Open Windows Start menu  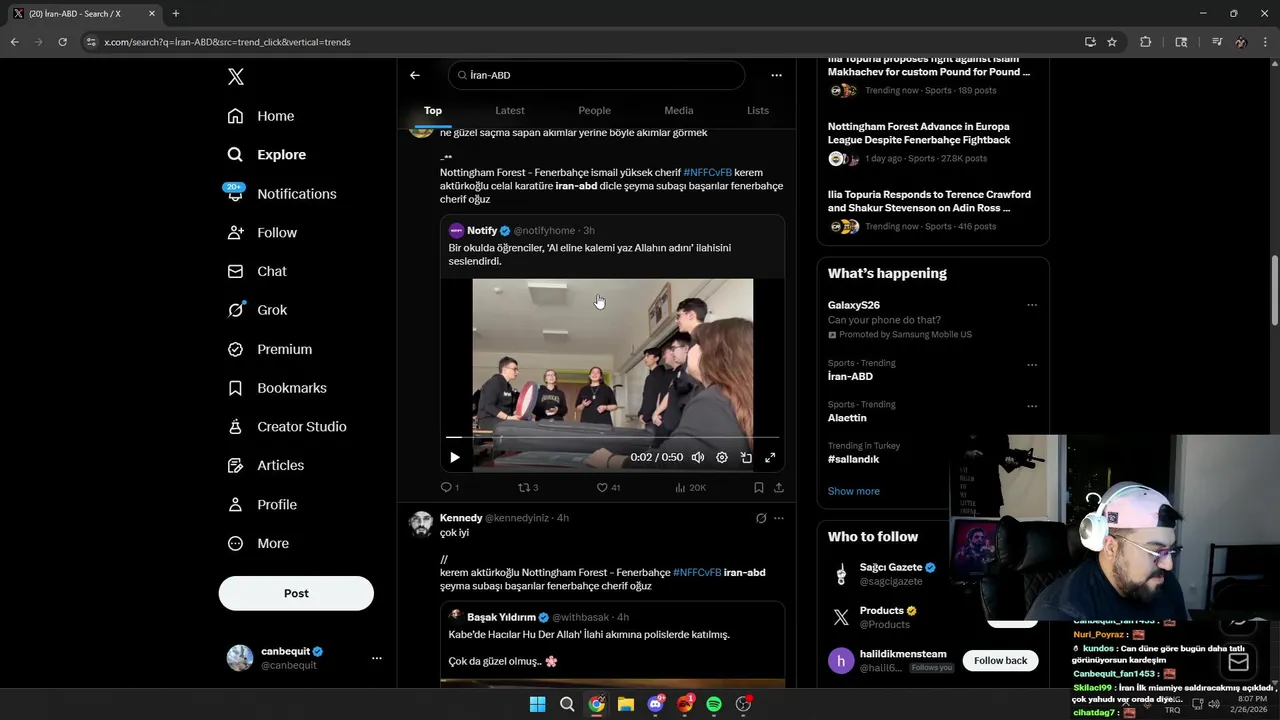tap(538, 704)
